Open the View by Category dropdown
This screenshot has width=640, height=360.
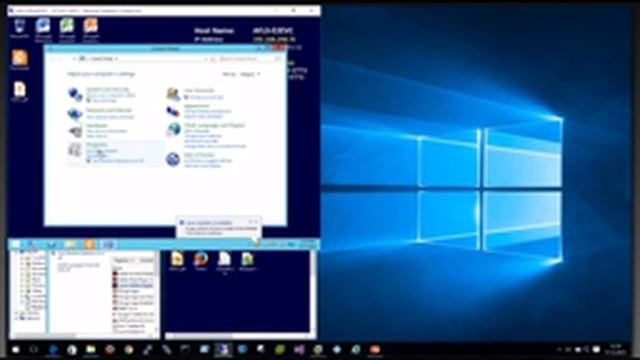click(250, 74)
